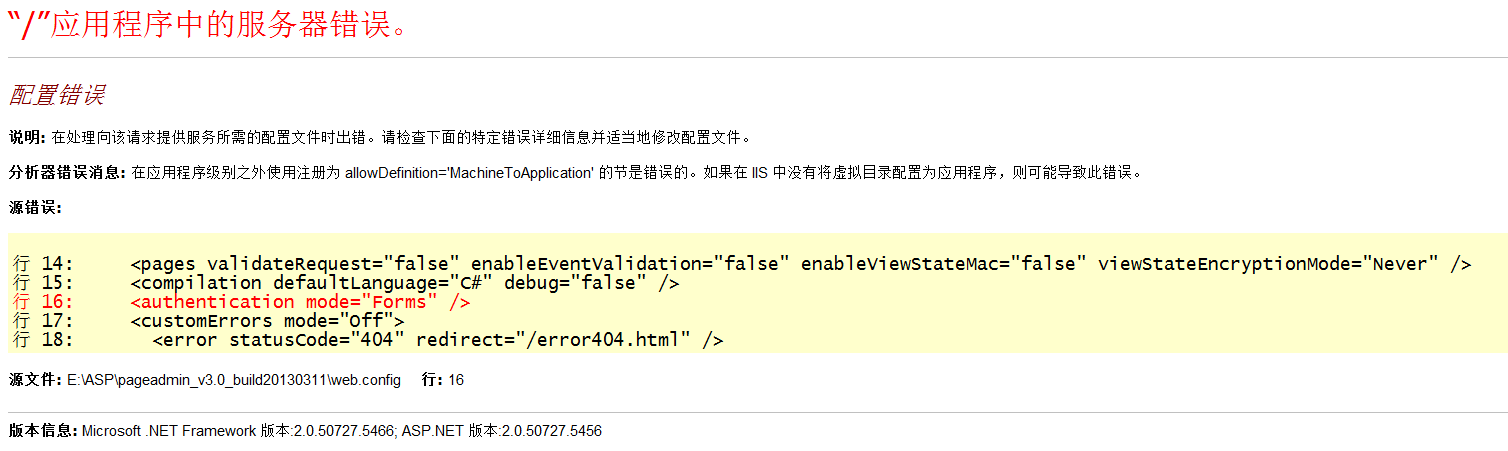Click the bold 说明 label
Image resolution: width=1508 pixels, height=451 pixels.
tap(27, 137)
